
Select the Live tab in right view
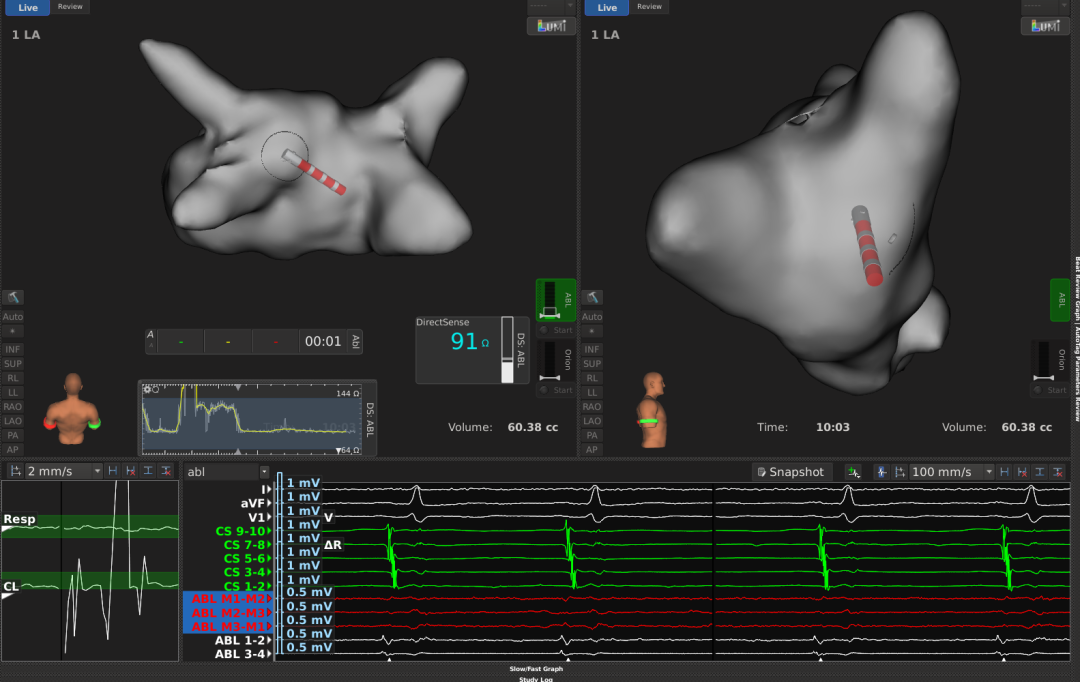[x=607, y=7]
